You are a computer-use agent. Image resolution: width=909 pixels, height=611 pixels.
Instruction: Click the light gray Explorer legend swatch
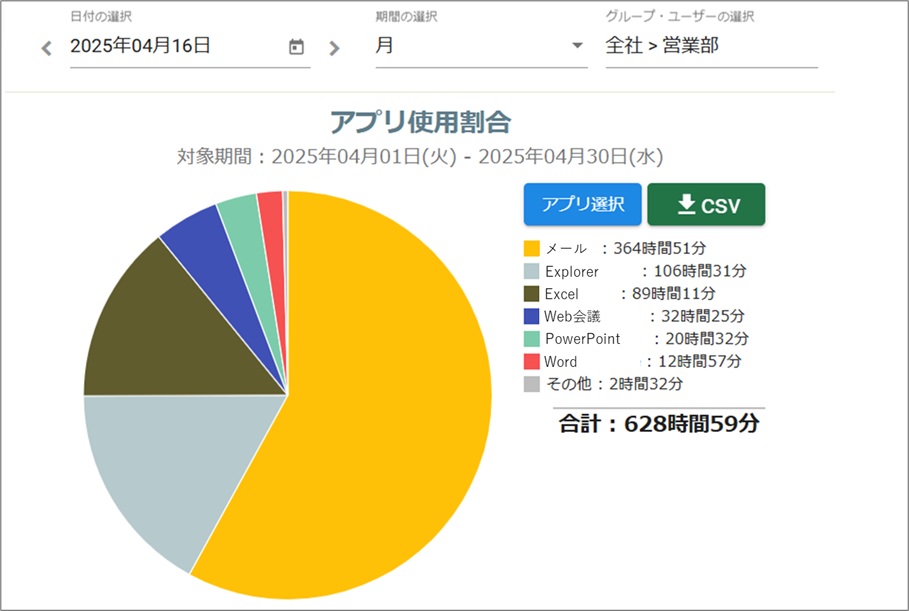point(532,271)
